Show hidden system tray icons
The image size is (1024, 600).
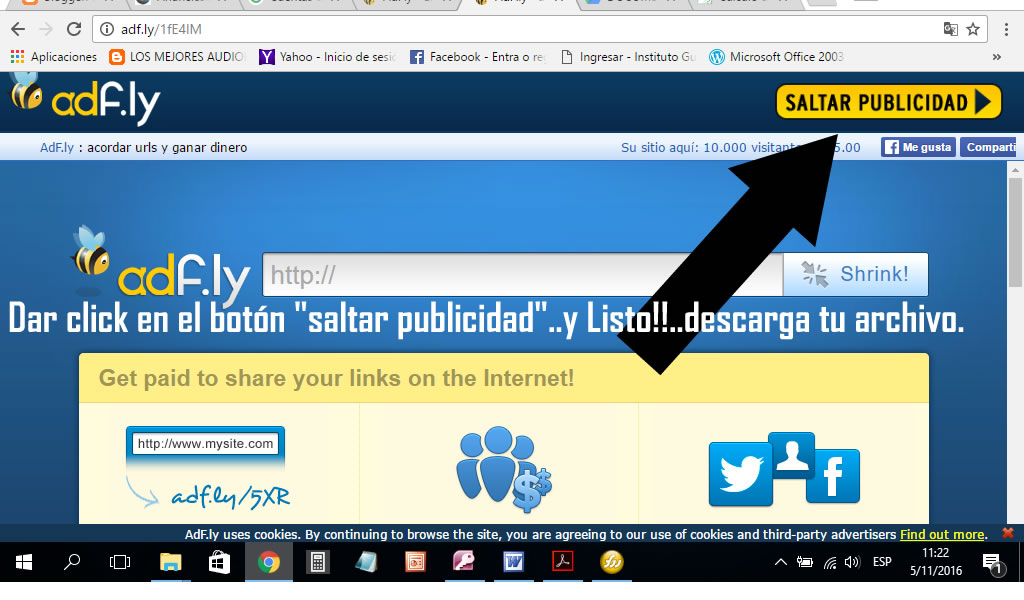(780, 561)
